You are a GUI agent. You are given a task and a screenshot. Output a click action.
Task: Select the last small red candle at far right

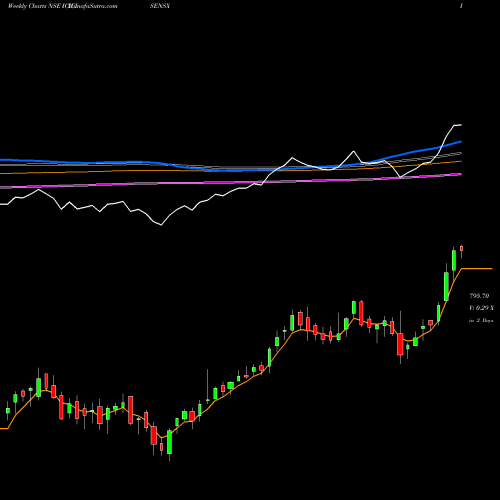[x=462, y=249]
